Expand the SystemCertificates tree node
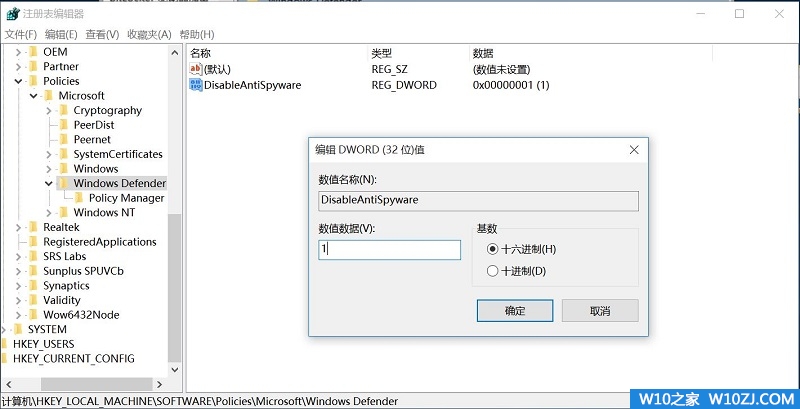800x409 pixels. (49, 155)
